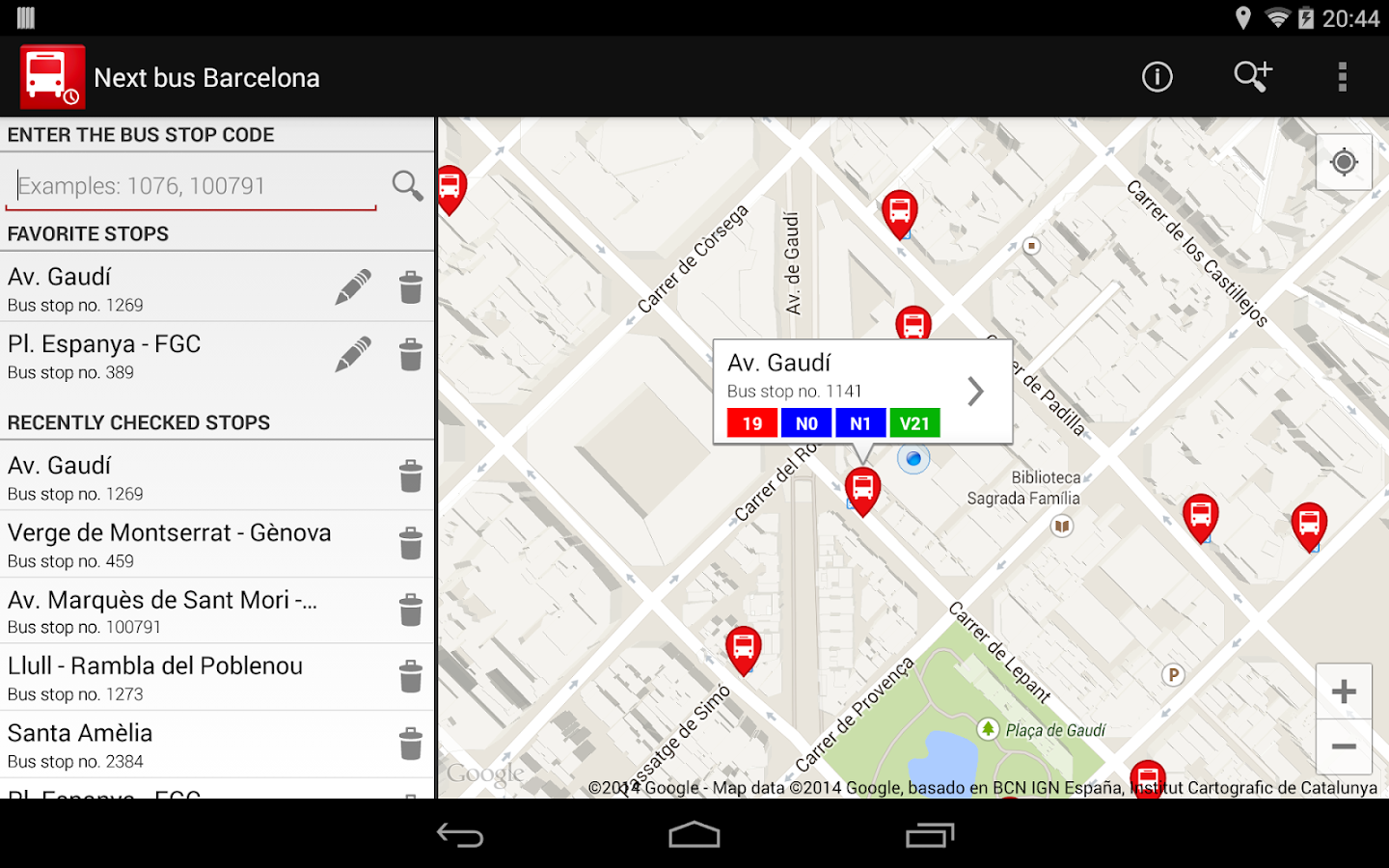The height and width of the screenshot is (868, 1389).
Task: Tap the Next bus Barcelona app logo
Action: 51,76
